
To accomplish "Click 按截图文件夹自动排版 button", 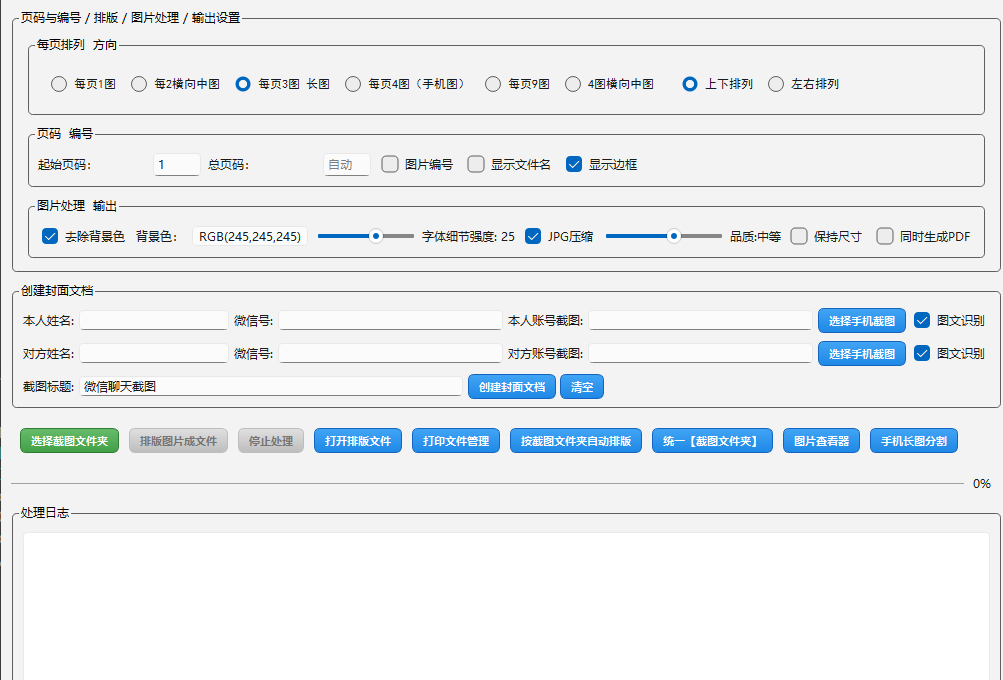I will (x=576, y=441).
